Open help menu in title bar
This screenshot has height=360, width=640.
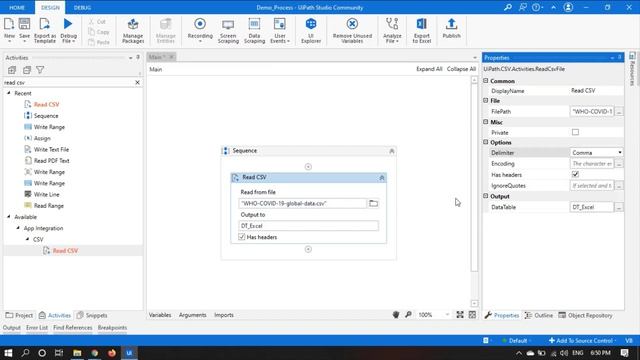click(x=537, y=7)
